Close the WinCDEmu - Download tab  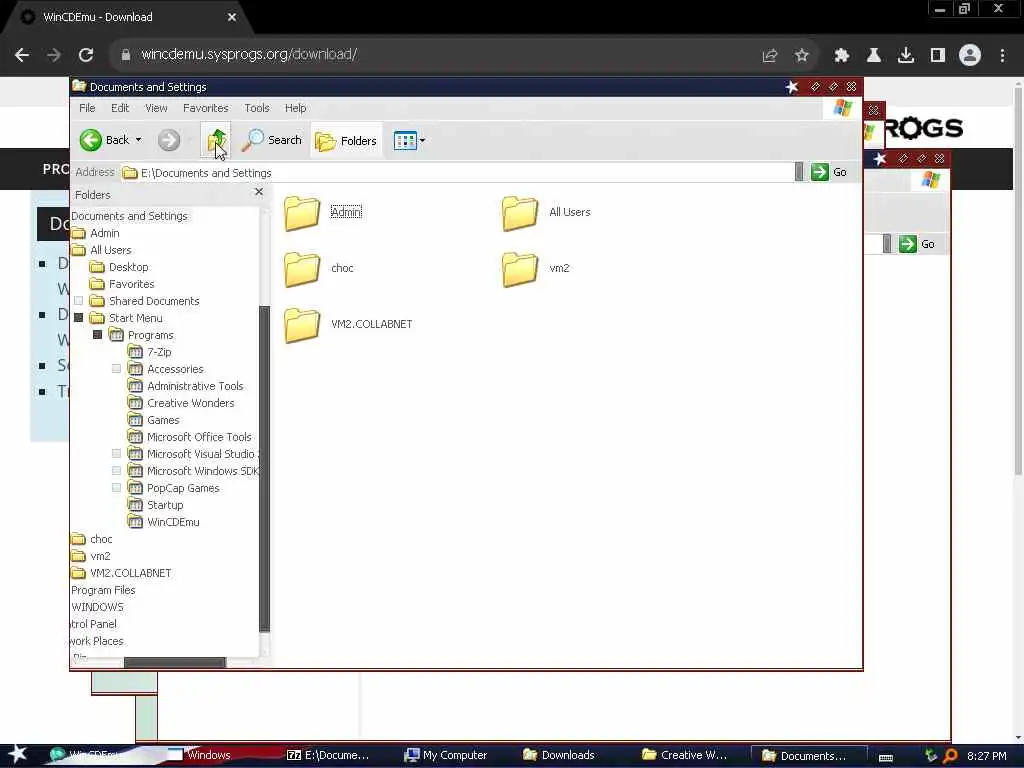(x=232, y=17)
